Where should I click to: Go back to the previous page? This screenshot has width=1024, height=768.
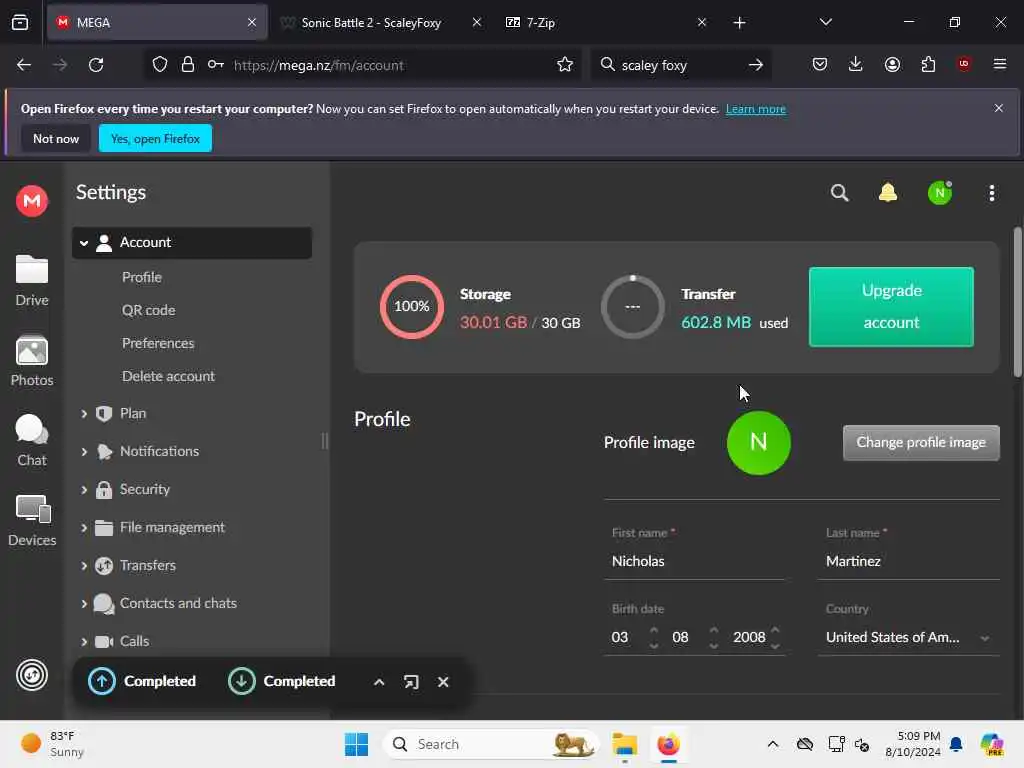24,65
